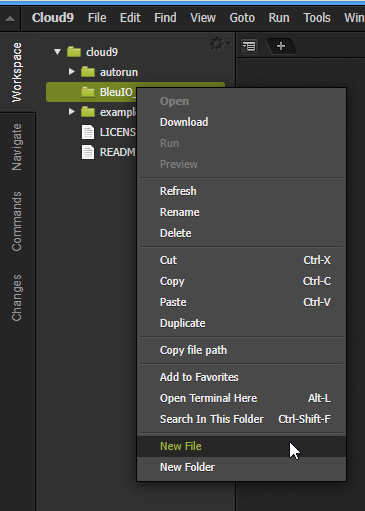Collapse the cloud9 root folder arrow
Viewport: 365px width, 511px height.
click(57, 52)
